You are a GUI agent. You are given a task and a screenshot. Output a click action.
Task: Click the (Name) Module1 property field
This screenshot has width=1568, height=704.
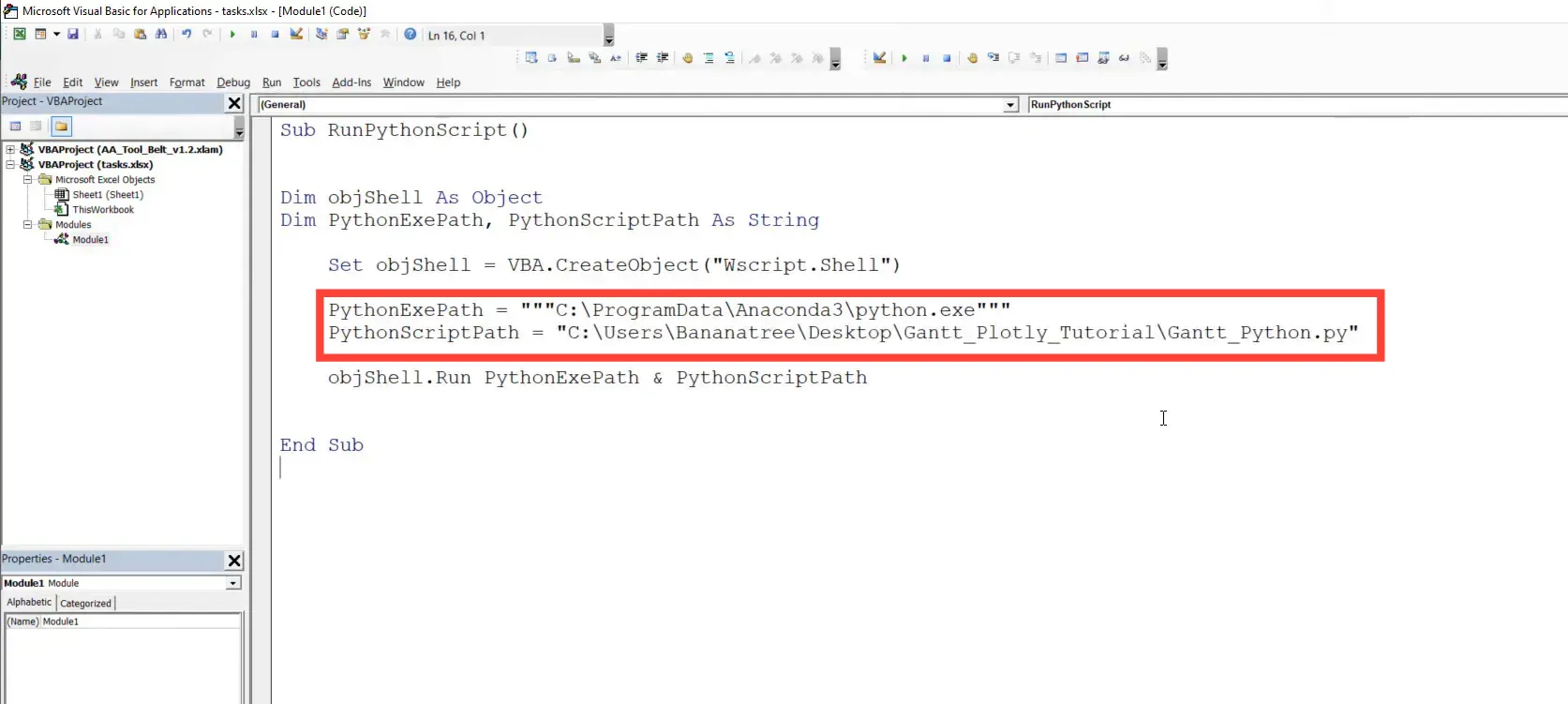click(x=124, y=622)
